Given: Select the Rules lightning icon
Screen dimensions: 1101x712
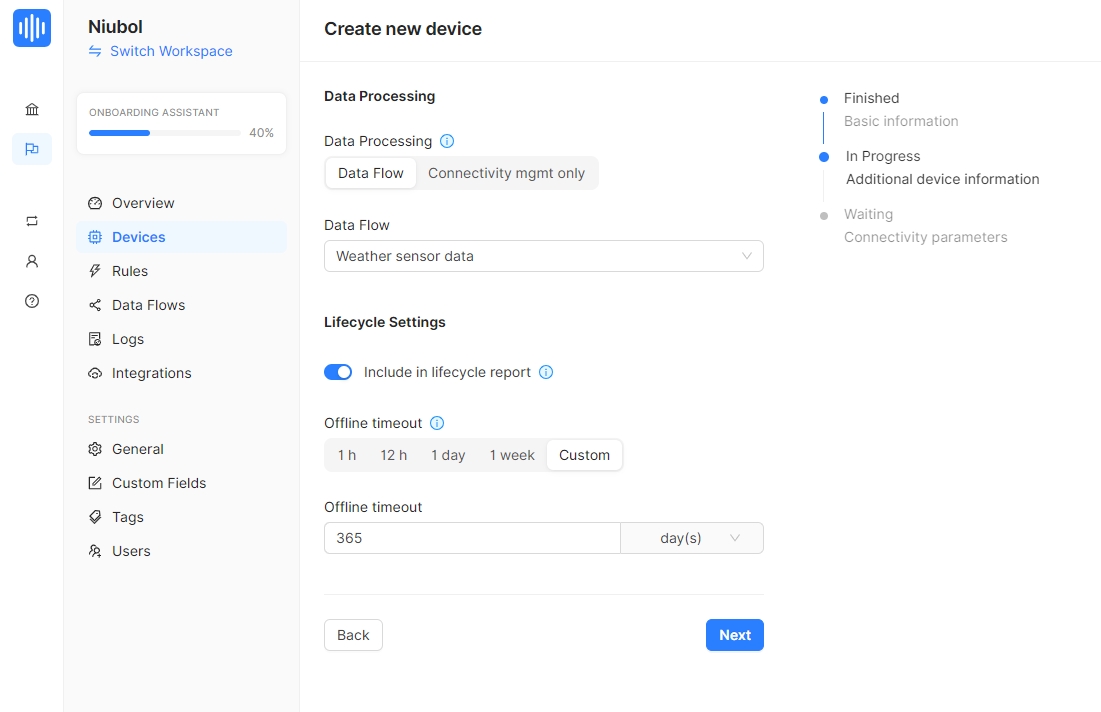Looking at the screenshot, I should (93, 271).
